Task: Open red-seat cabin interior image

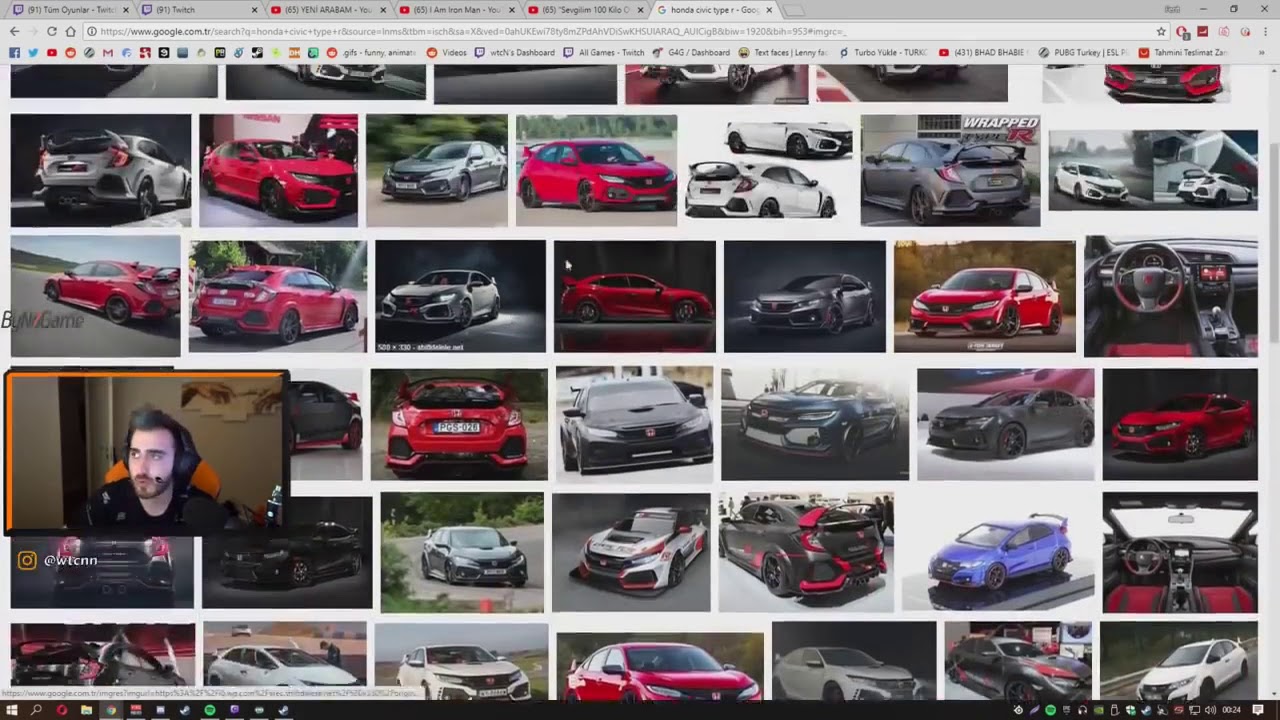Action: 1180,552
